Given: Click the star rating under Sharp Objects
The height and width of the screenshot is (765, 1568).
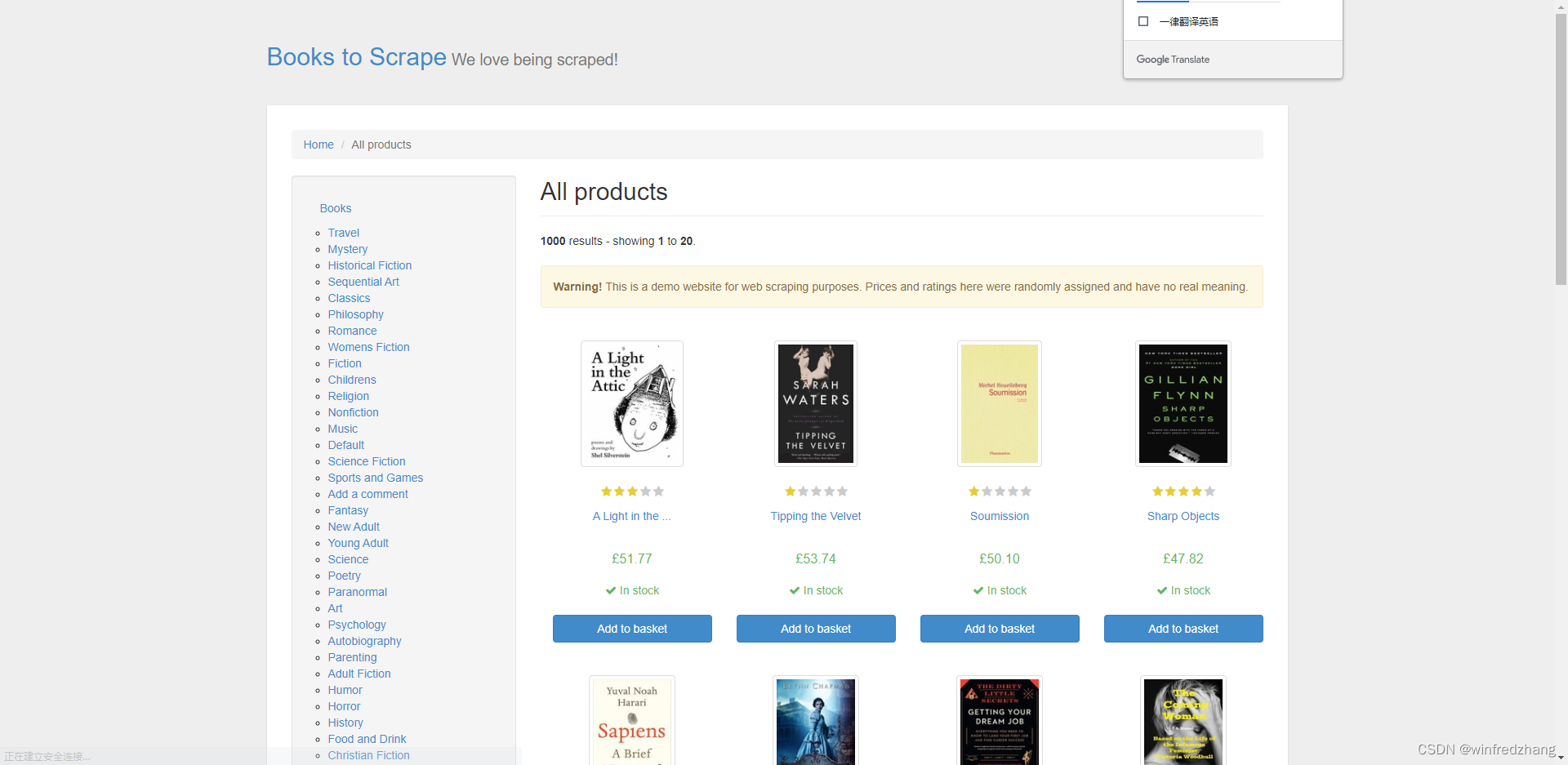Looking at the screenshot, I should click(1183, 491).
